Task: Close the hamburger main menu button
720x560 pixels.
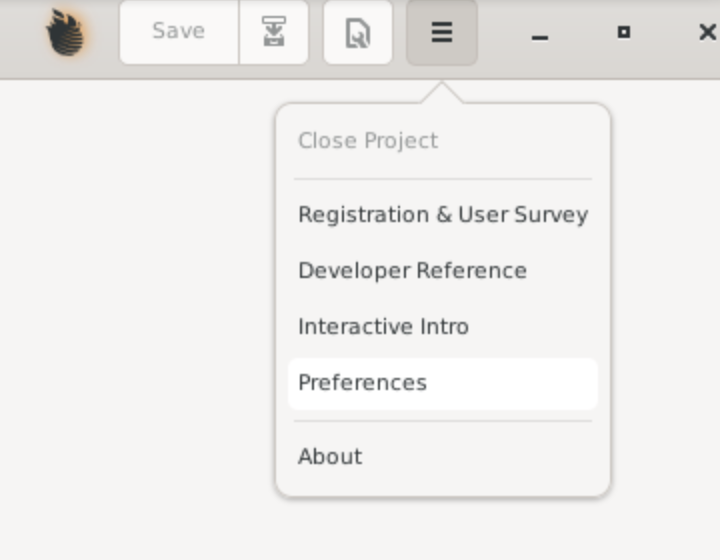Action: tap(442, 32)
